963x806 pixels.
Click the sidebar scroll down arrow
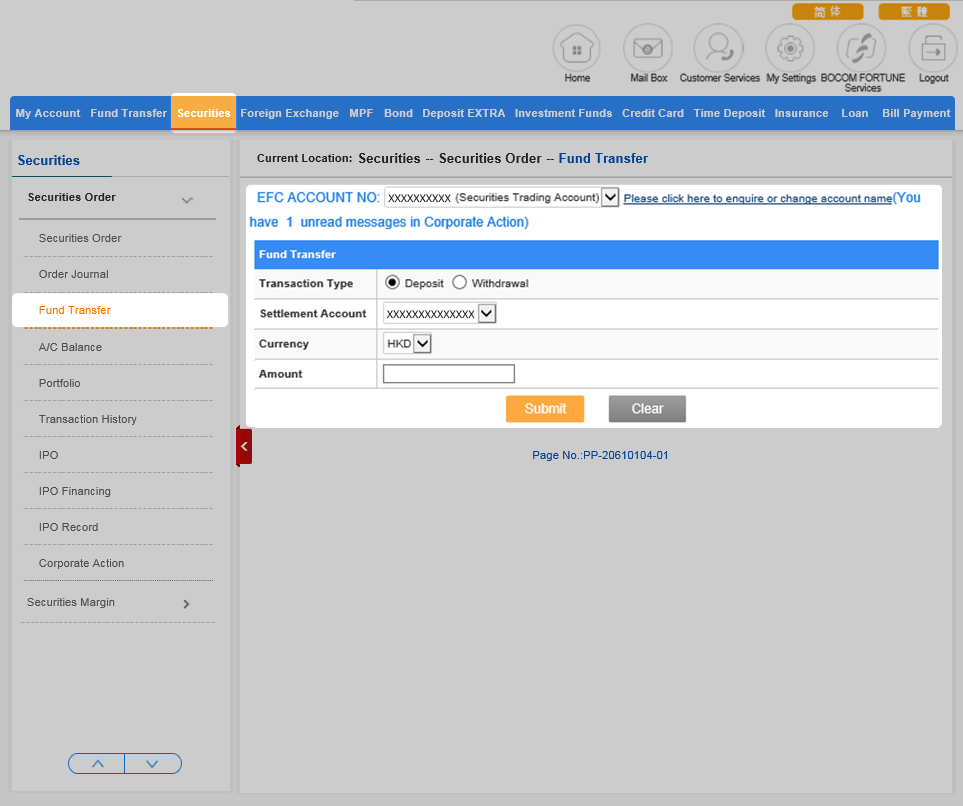[x=153, y=764]
